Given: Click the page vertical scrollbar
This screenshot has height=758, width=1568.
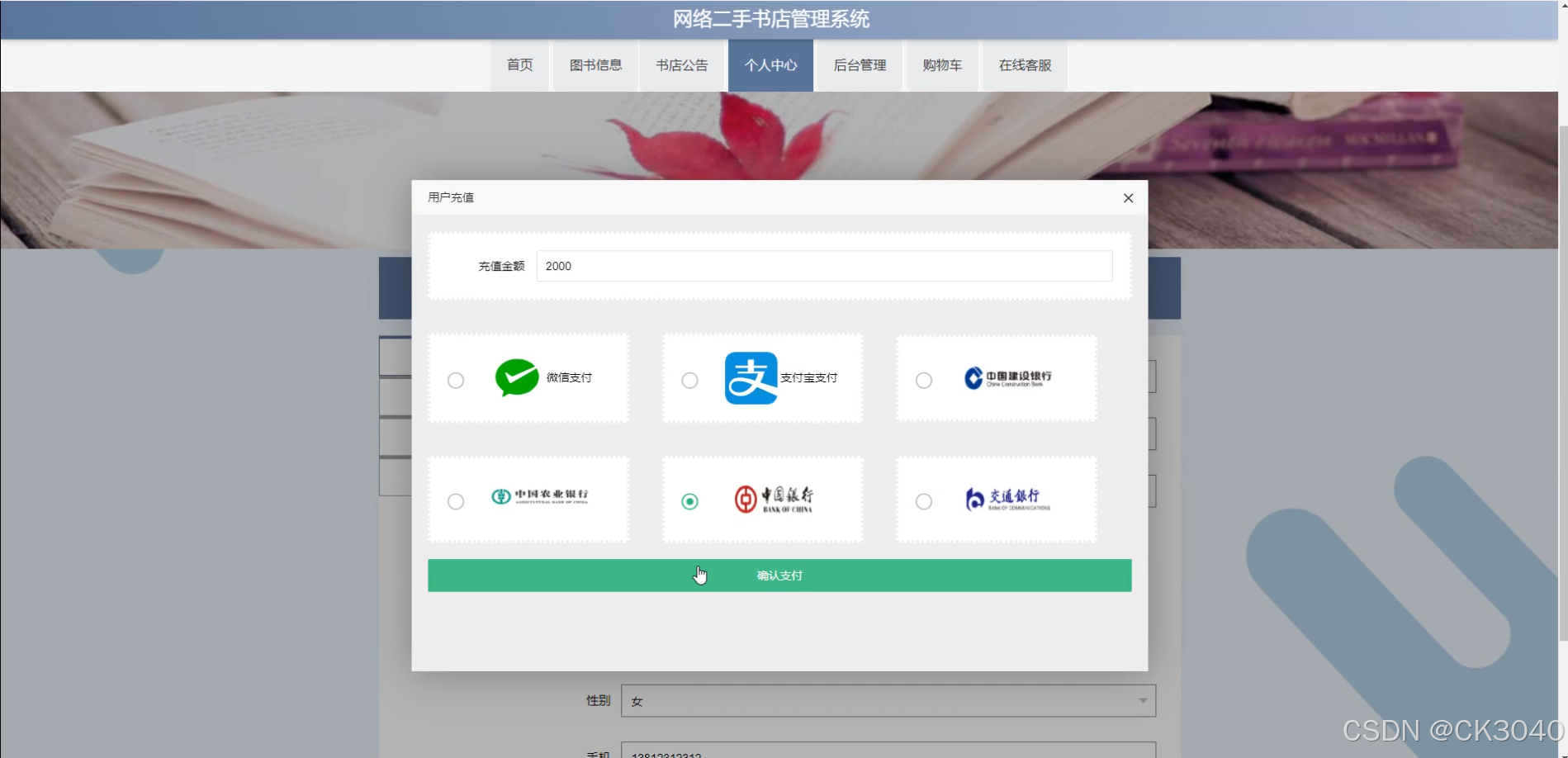Looking at the screenshot, I should [1563, 384].
